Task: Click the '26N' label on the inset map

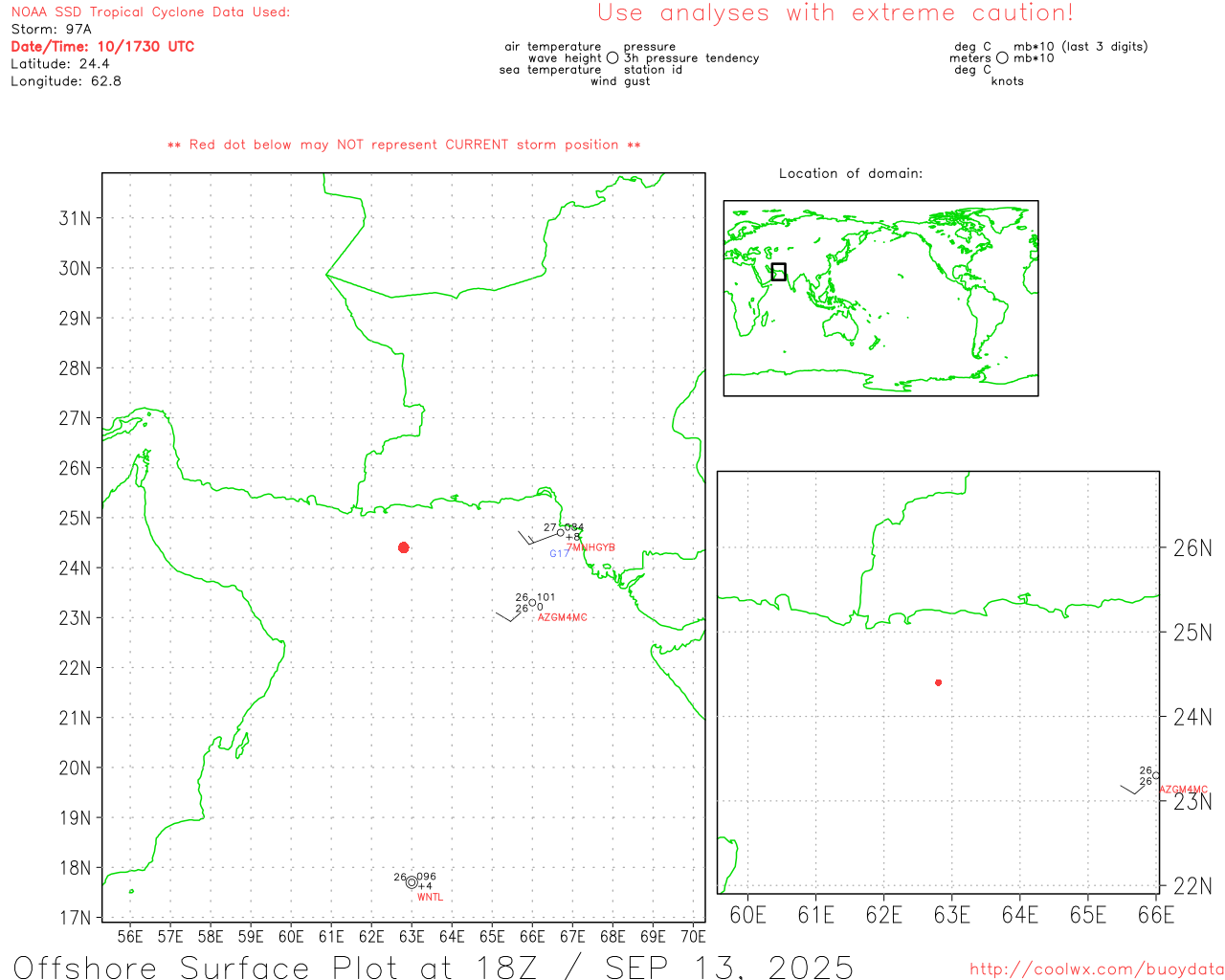Action: click(x=1192, y=548)
